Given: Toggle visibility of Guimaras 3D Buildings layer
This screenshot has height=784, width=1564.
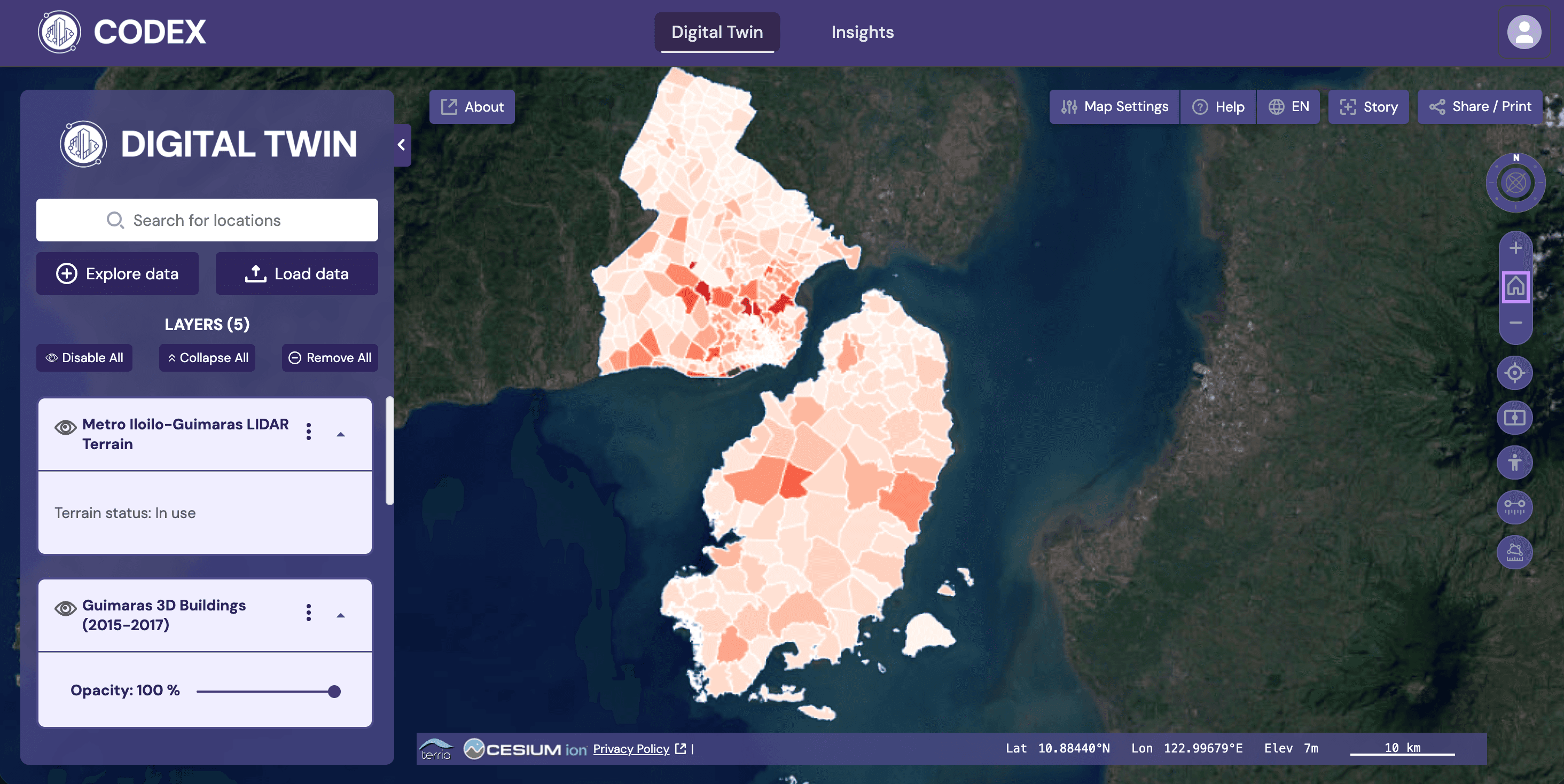Looking at the screenshot, I should (x=65, y=608).
